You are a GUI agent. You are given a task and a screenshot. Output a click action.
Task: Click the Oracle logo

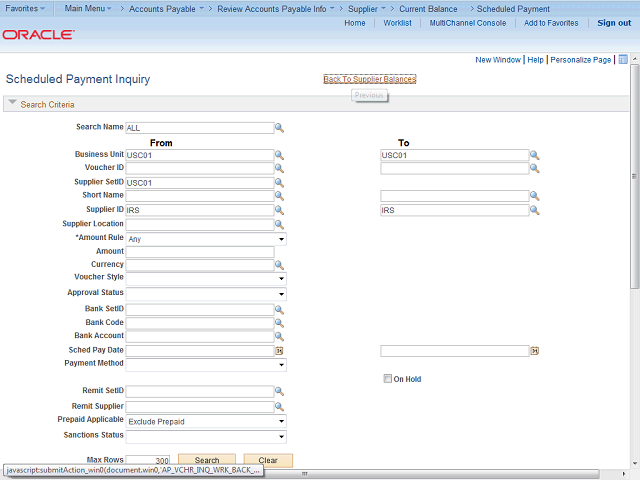coord(38,35)
